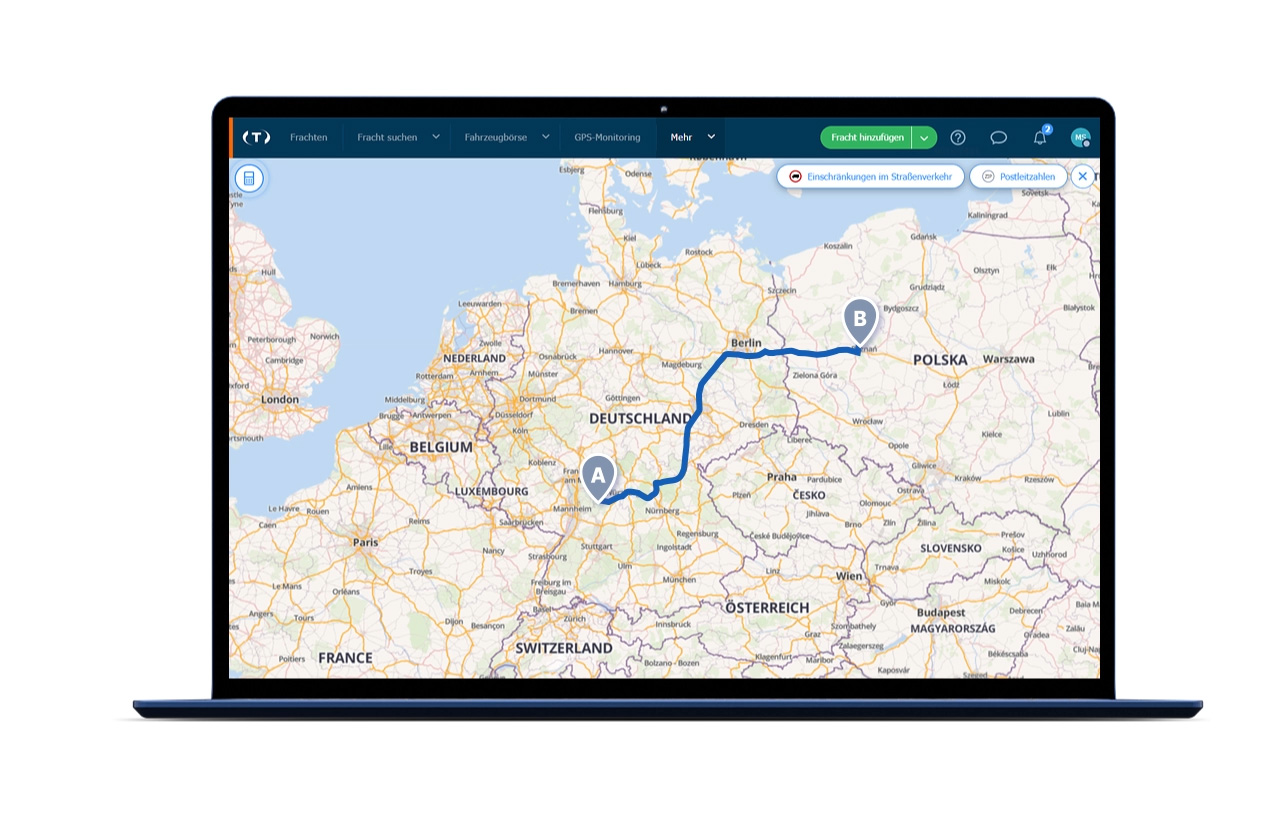Toggle Einschränkungen im Straßenverkehr map layer
The width and height of the screenshot is (1280, 832).
click(871, 176)
